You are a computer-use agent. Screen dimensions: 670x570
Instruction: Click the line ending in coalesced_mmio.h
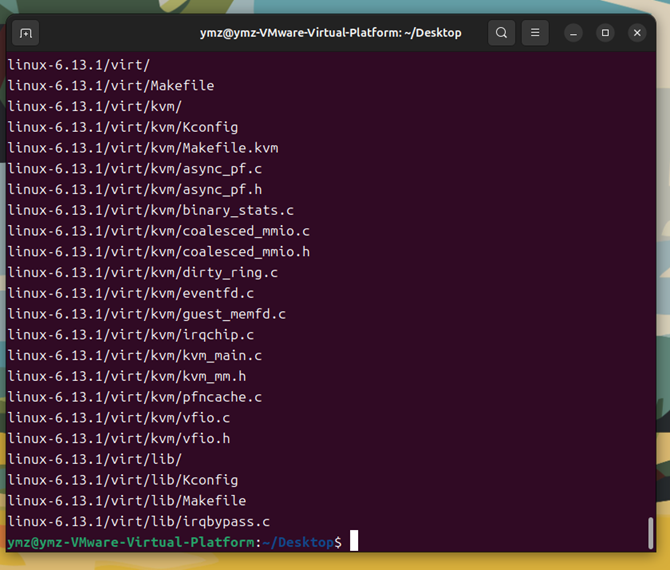tap(159, 252)
